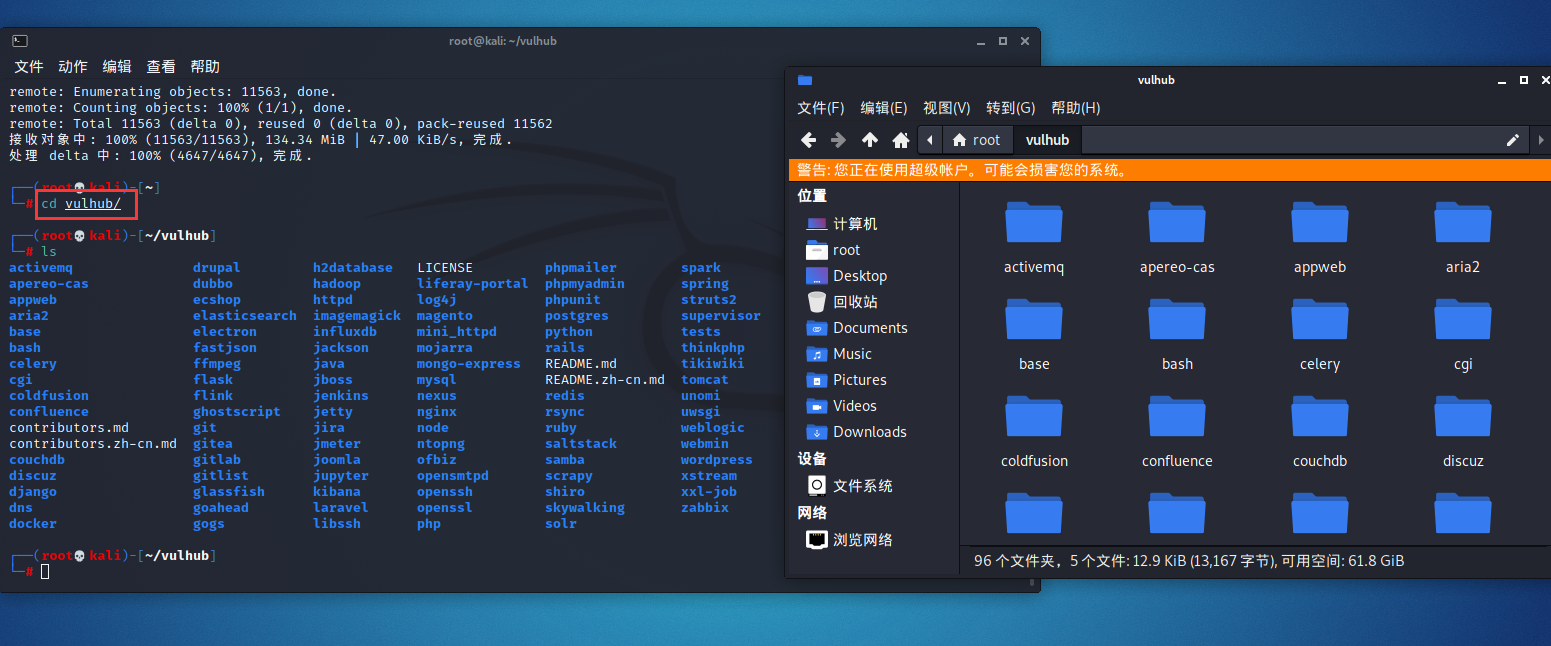Click 'elasticsearch' in terminal listing
Viewport: 1551px width, 646px height.
pos(245,315)
